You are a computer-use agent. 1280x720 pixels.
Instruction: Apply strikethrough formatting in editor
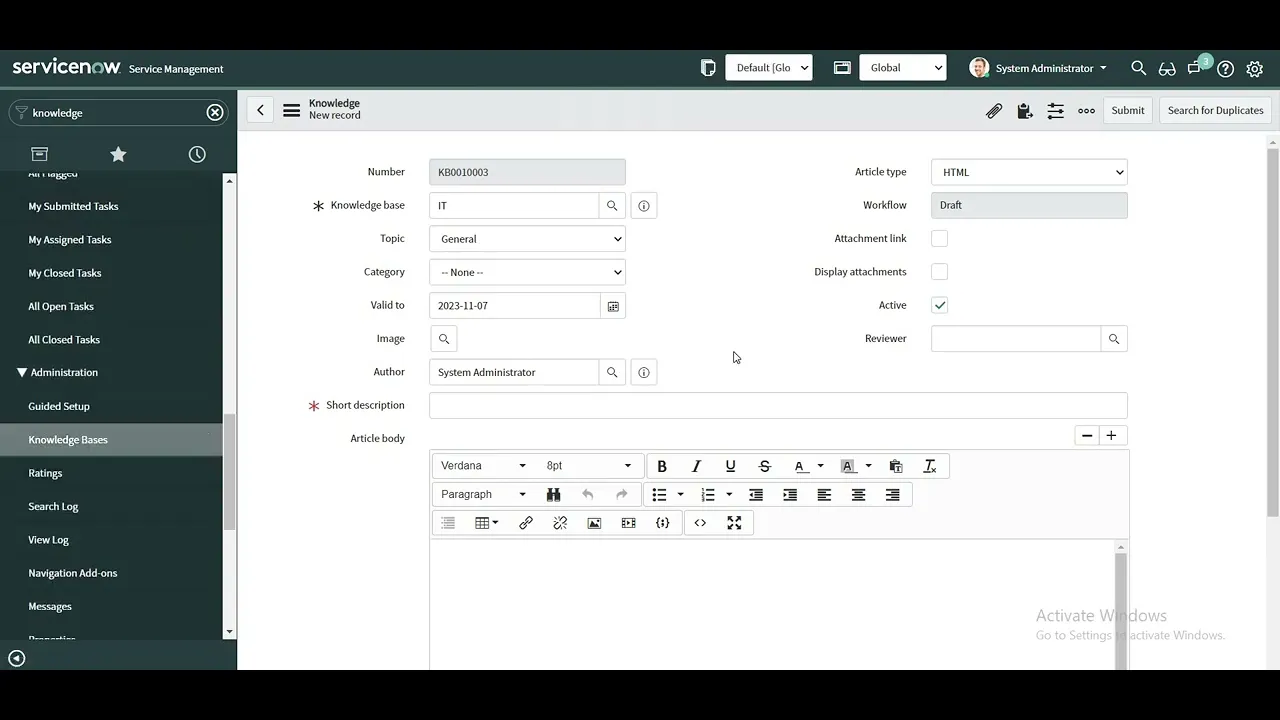point(765,466)
